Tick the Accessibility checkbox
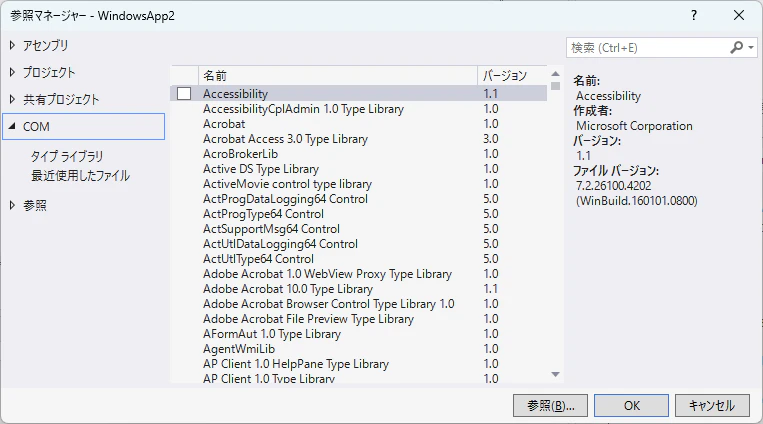This screenshot has height=424, width=763. point(184,93)
